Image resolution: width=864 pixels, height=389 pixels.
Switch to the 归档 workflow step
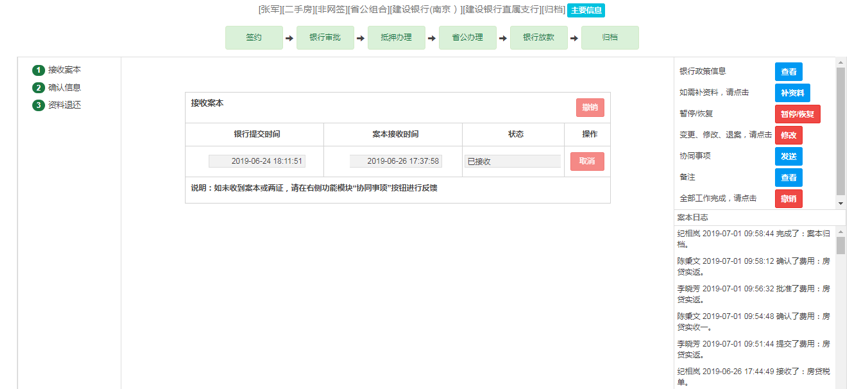(610, 38)
